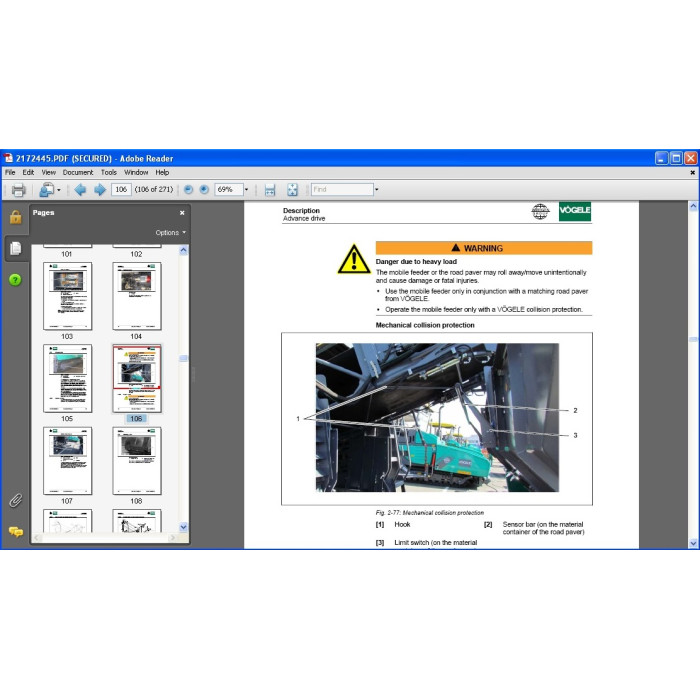Click document scroll down arrow

(x=693, y=543)
